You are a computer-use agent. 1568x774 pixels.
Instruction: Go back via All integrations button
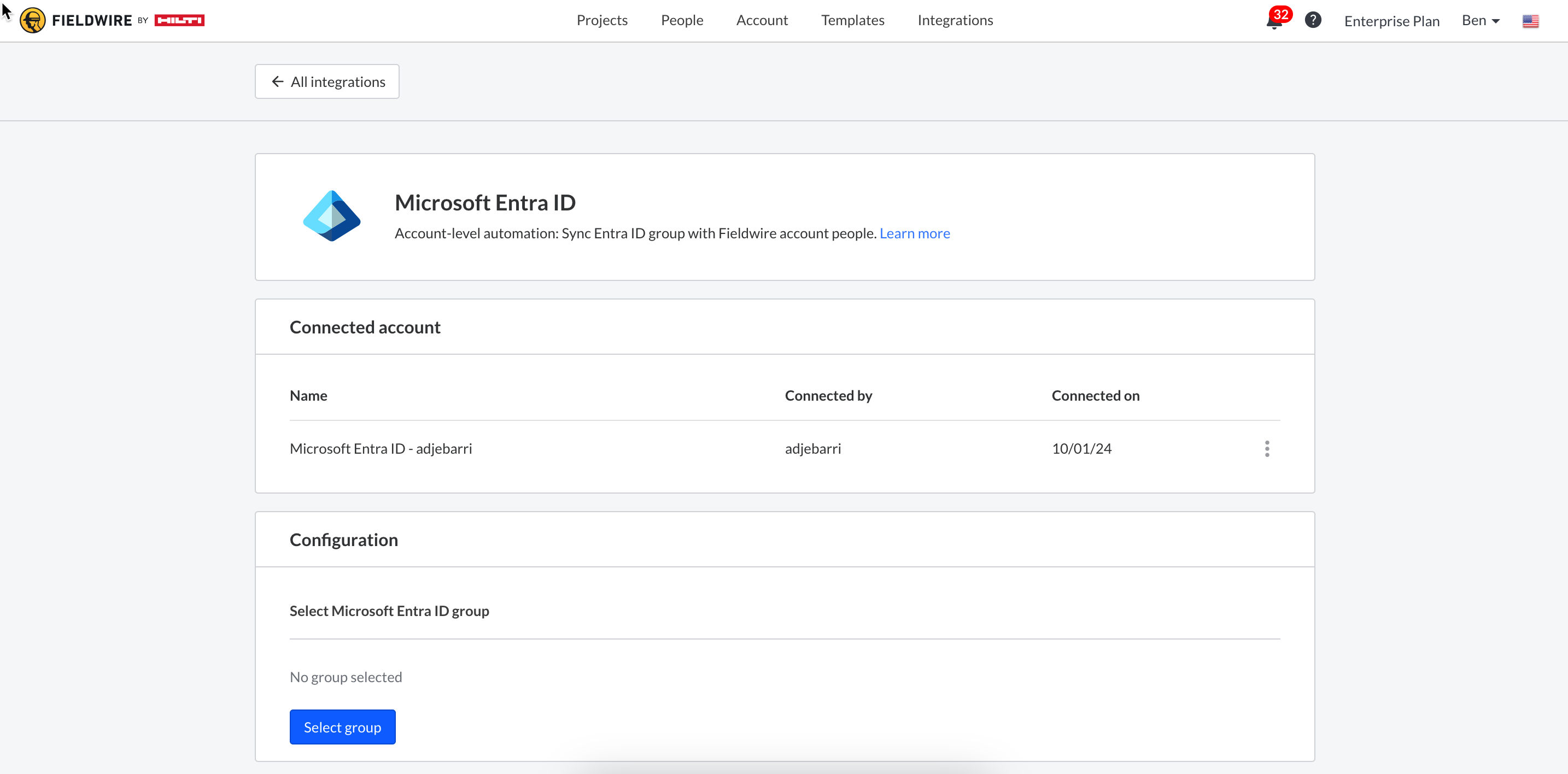[327, 81]
